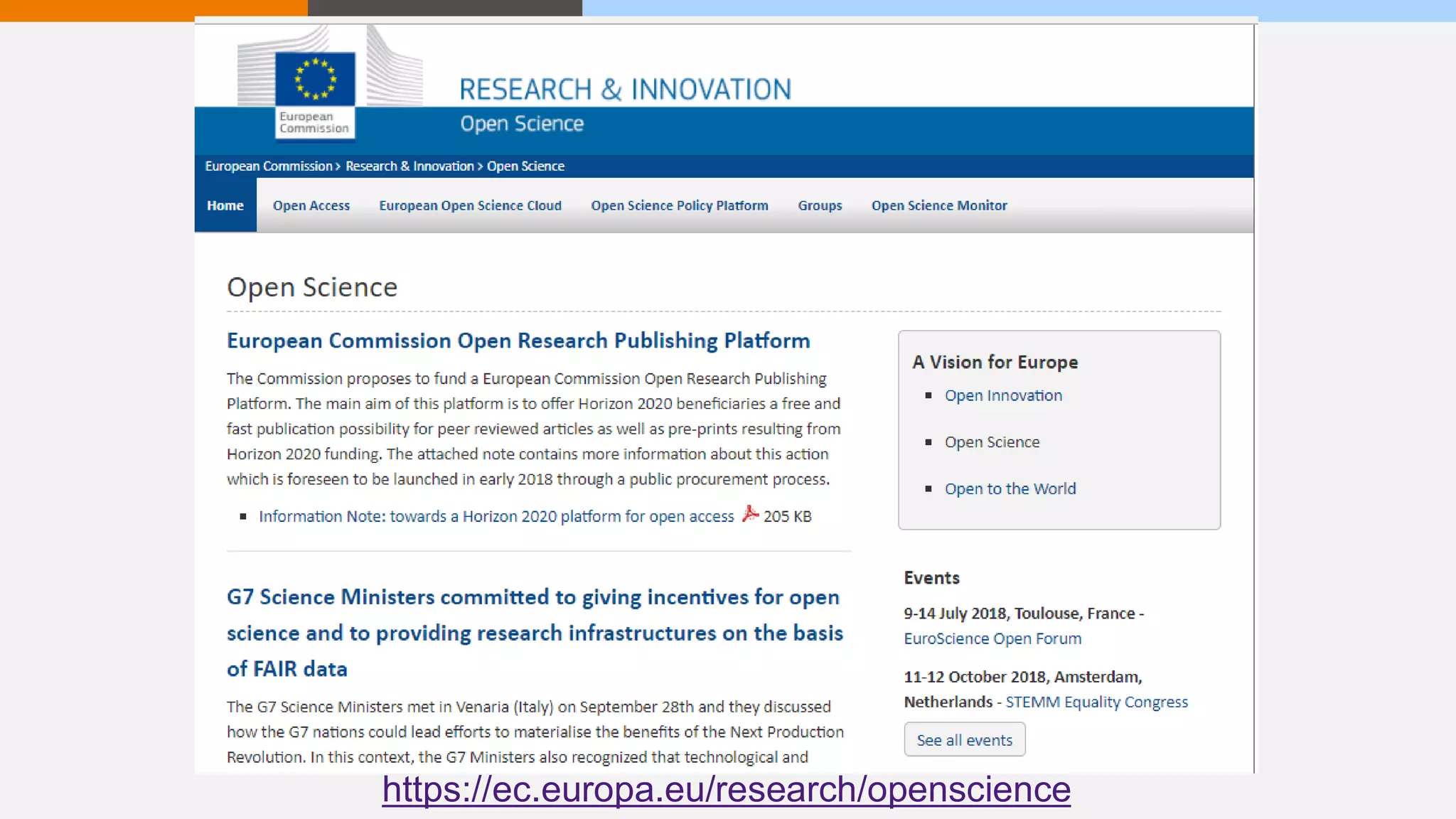Image resolution: width=1456 pixels, height=819 pixels.
Task: Follow the Open Innovation link
Action: pos(1003,395)
